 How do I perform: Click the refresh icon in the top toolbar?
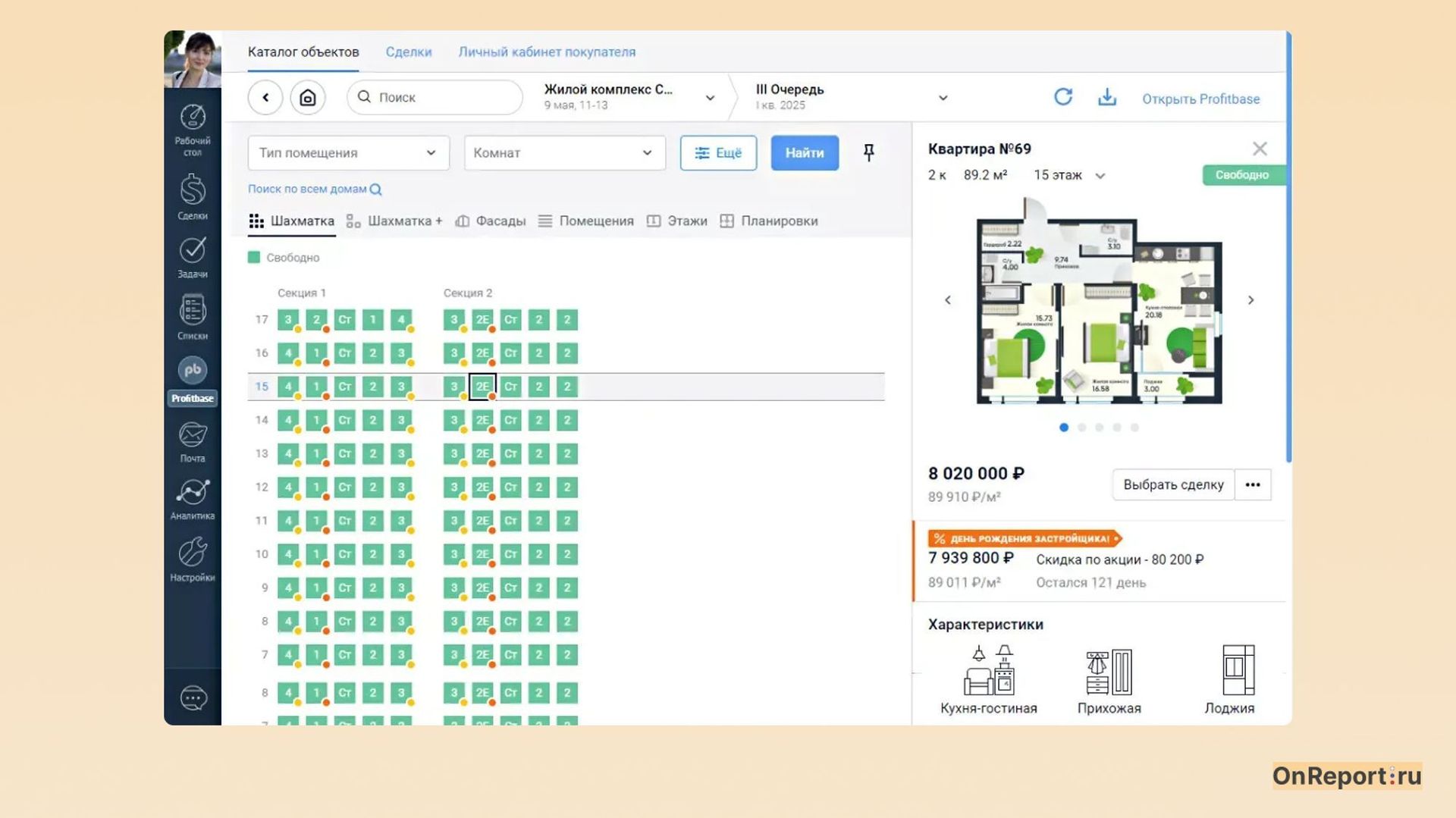tap(1063, 97)
